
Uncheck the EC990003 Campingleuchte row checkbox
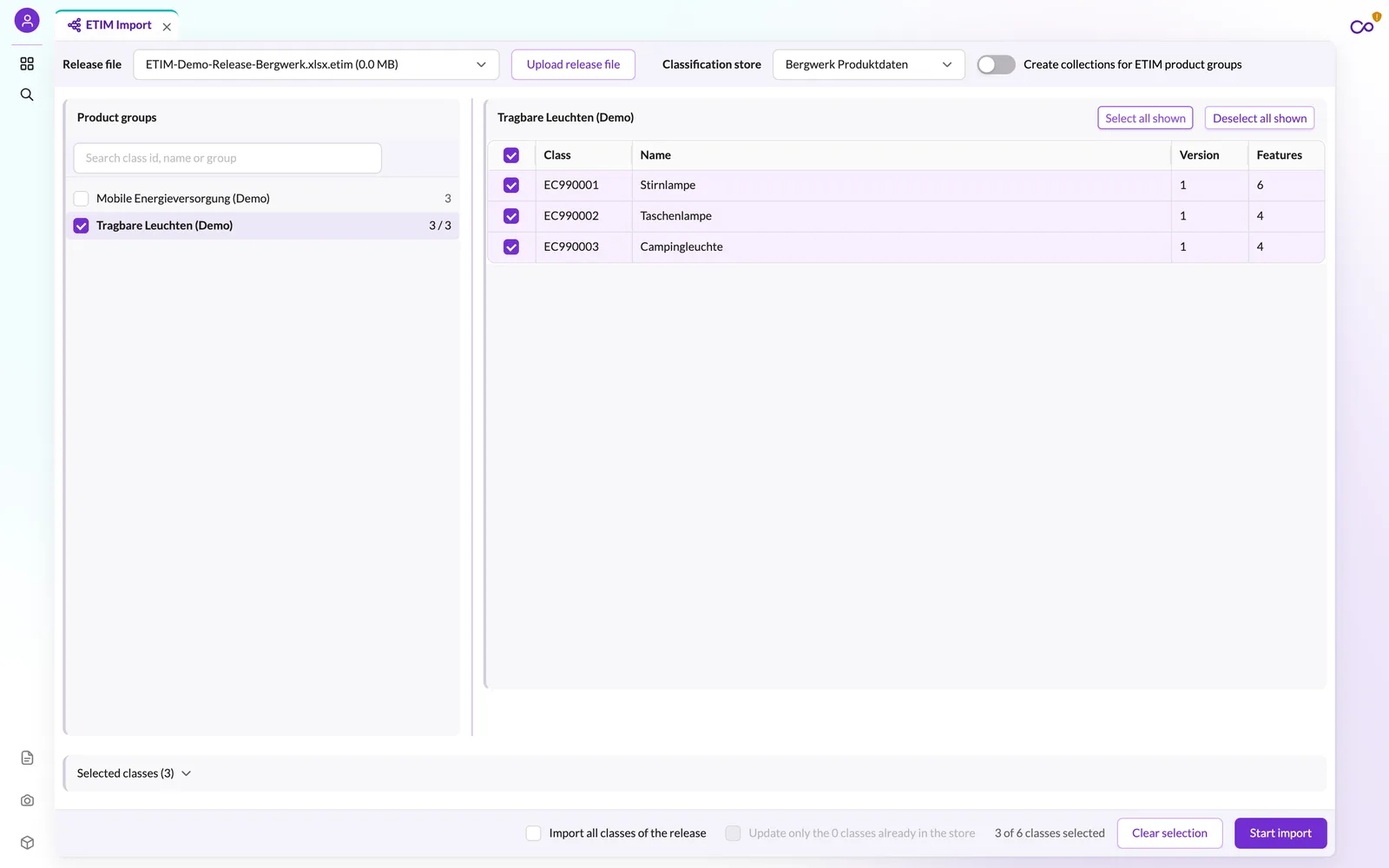click(511, 247)
